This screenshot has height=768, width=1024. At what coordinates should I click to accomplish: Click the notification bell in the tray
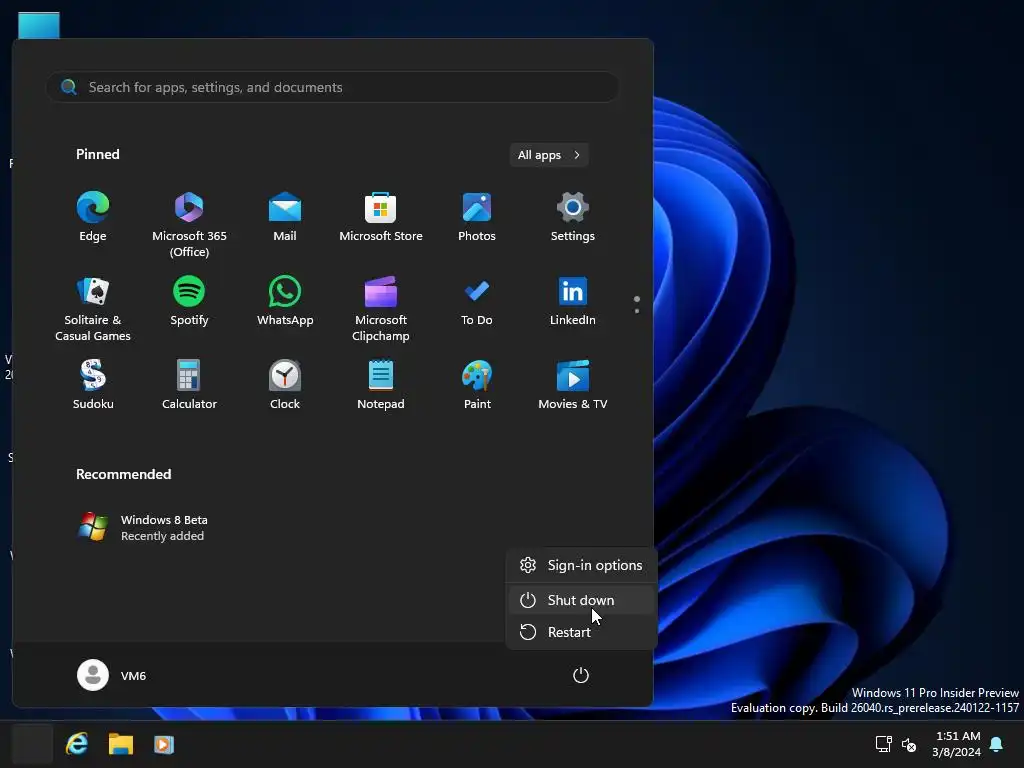(997, 744)
